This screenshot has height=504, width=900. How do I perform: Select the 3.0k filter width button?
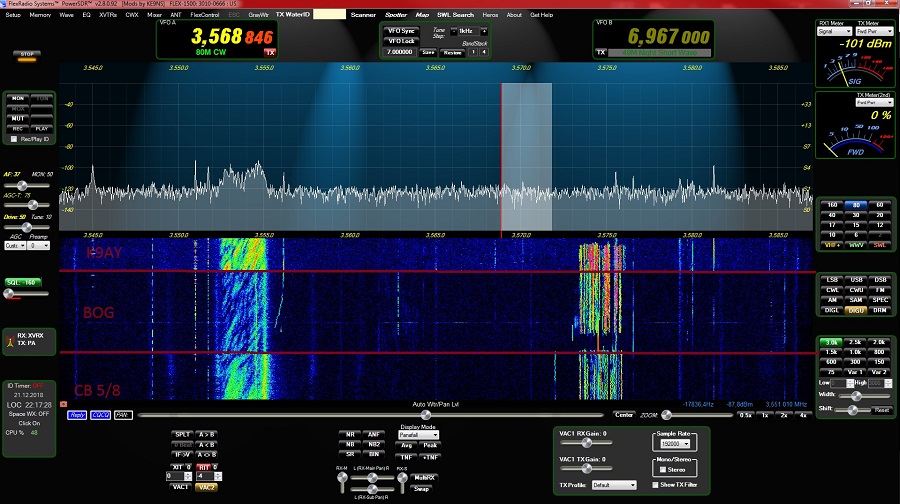(x=830, y=343)
